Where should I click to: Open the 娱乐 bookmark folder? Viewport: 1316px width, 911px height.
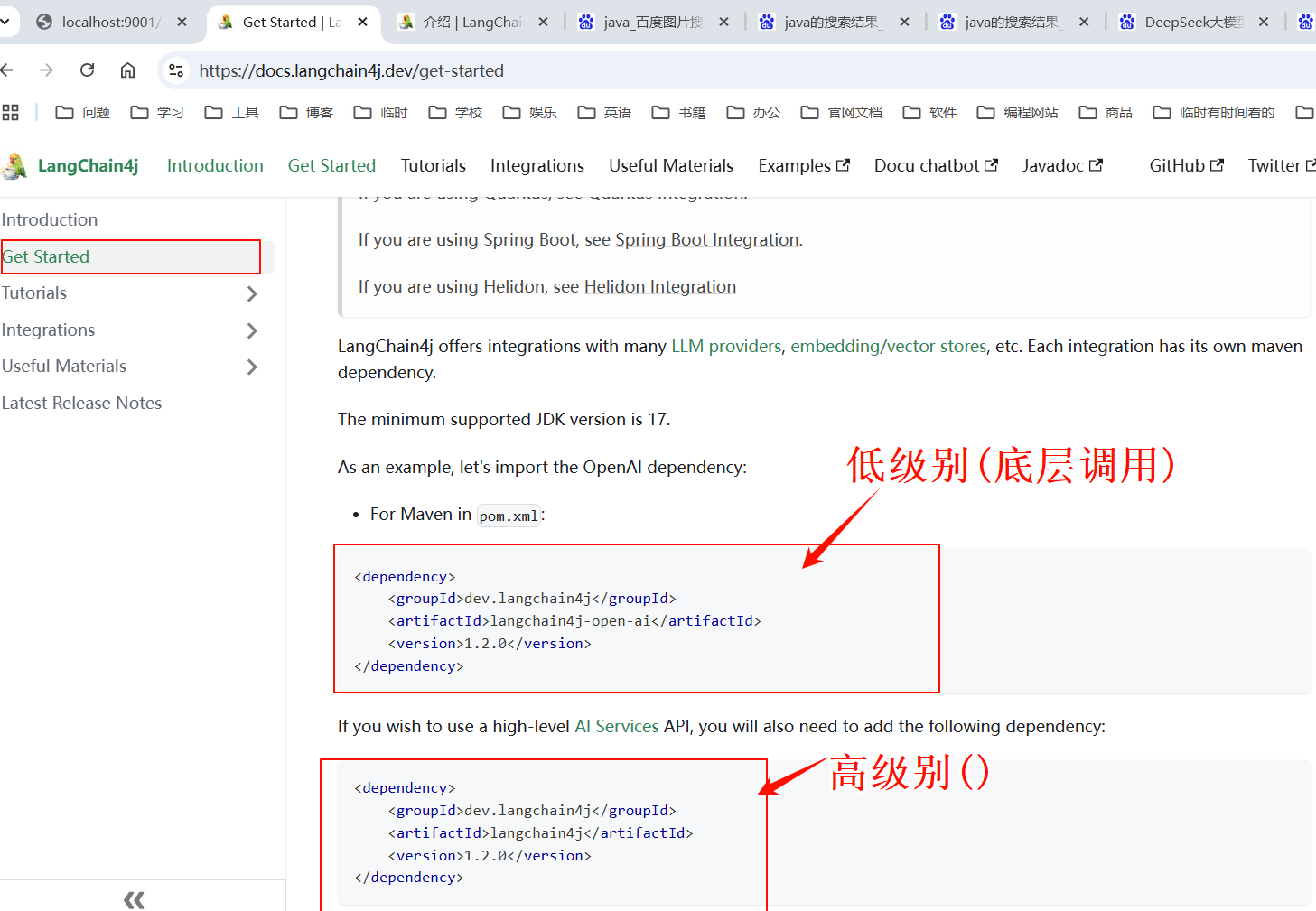click(x=530, y=112)
